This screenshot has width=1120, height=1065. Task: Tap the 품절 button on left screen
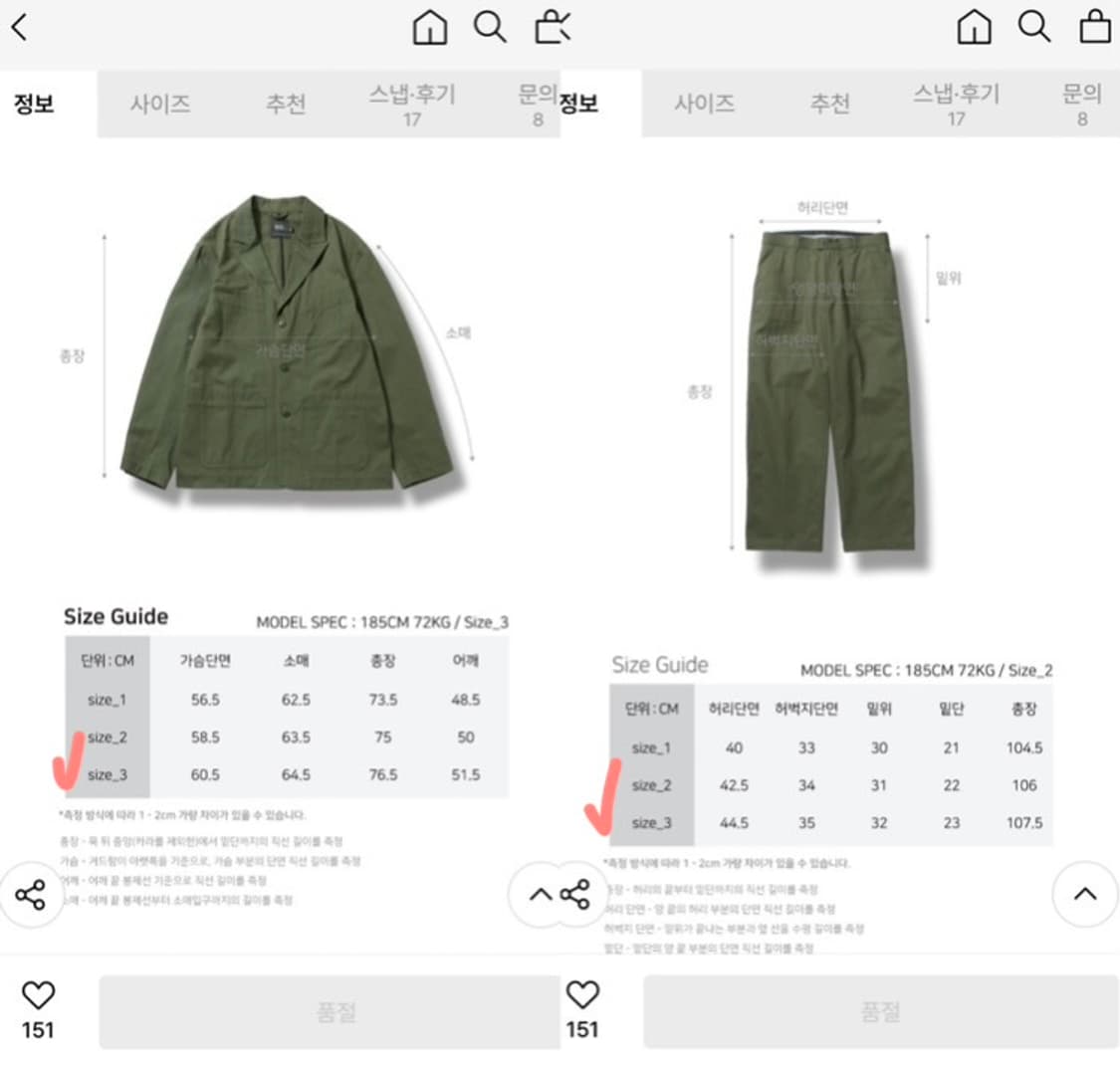pyautogui.click(x=330, y=1011)
